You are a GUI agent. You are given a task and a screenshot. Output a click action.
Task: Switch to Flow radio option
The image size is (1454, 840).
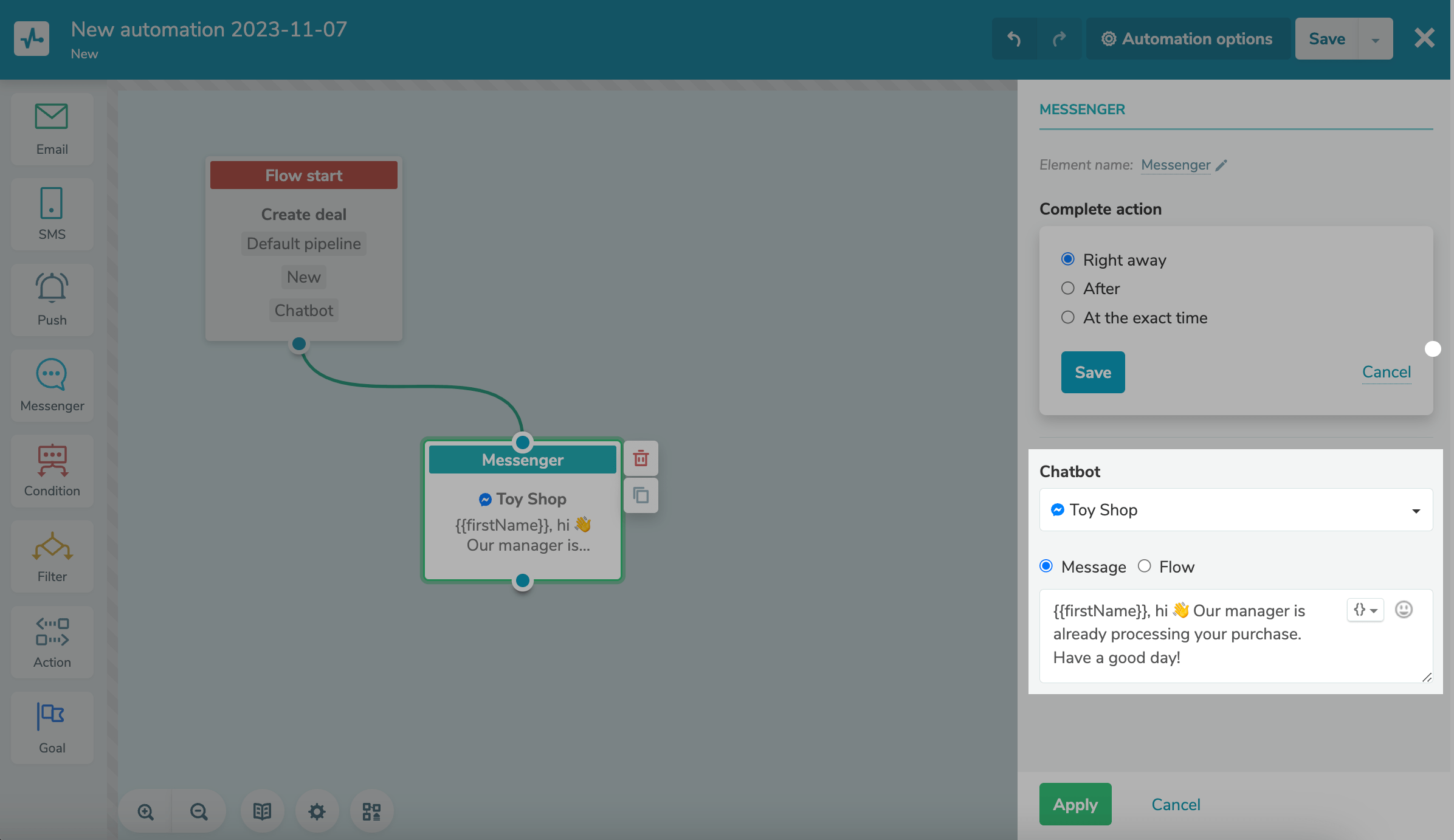[x=1145, y=566]
